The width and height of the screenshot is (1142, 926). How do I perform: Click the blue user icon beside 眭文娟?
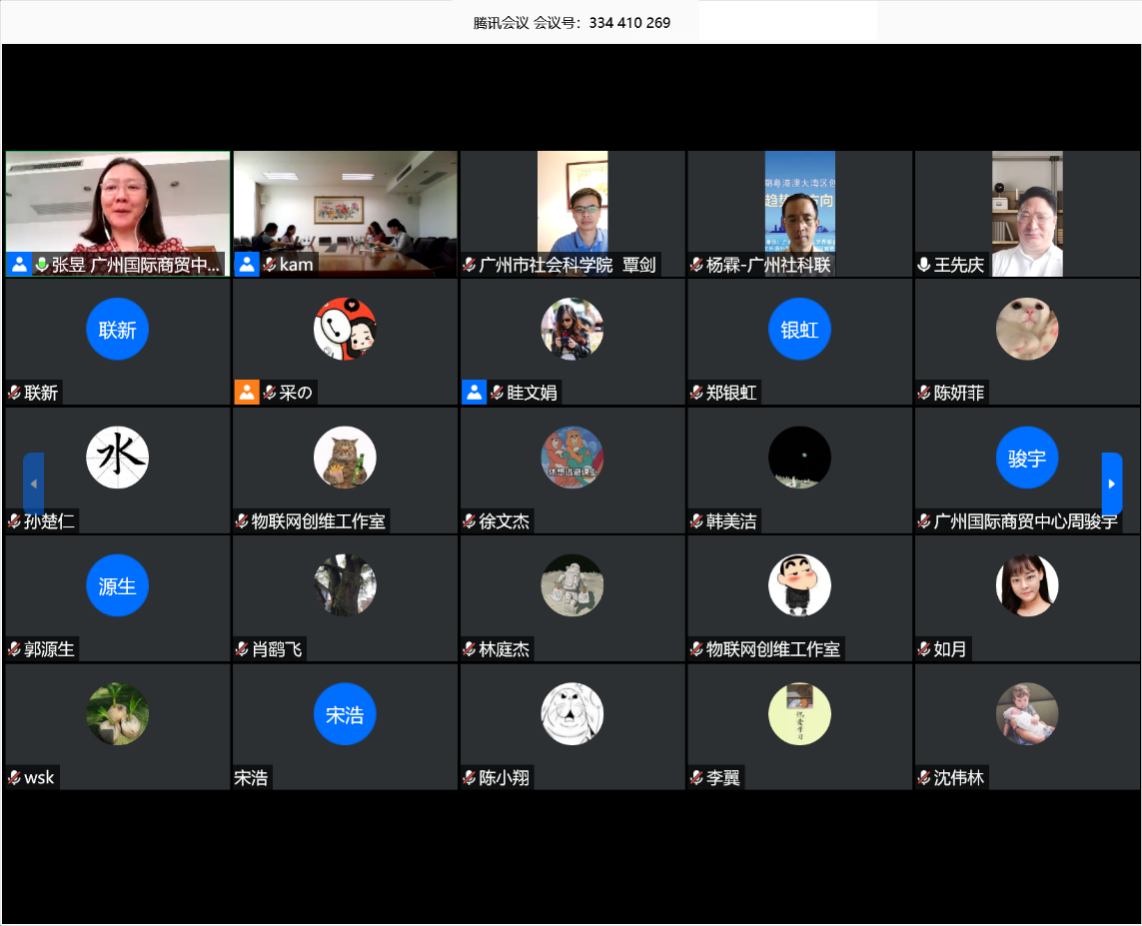[x=473, y=393]
